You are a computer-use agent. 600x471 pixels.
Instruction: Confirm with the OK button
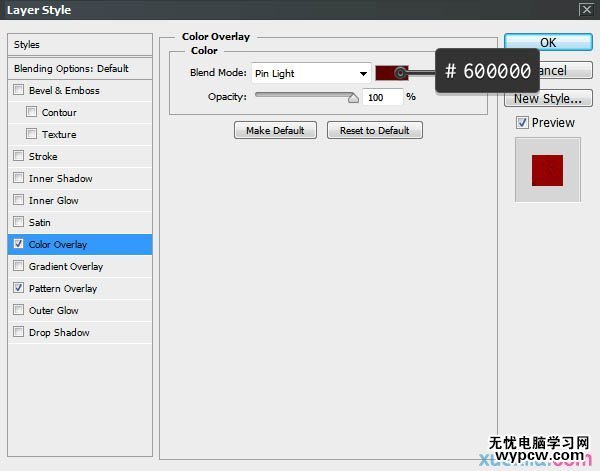click(x=548, y=42)
